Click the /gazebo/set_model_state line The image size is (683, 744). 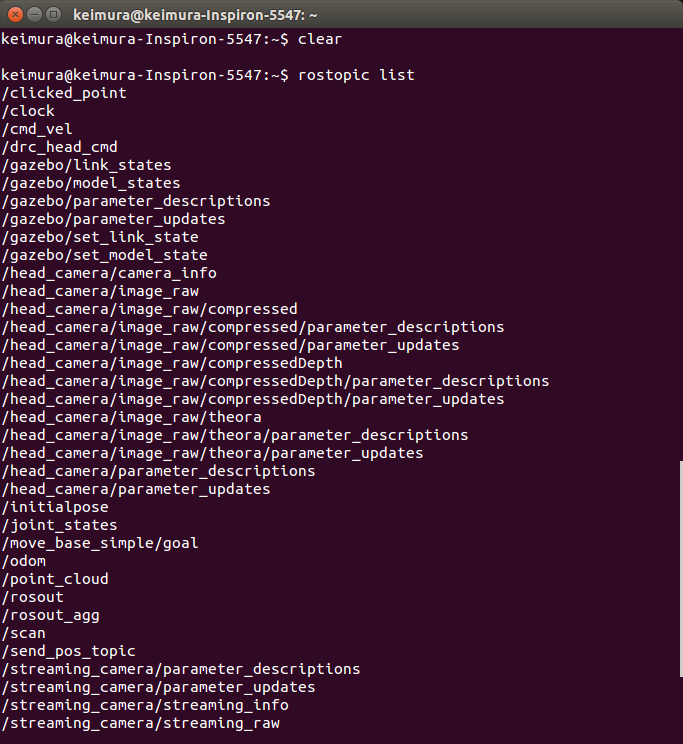[104, 255]
